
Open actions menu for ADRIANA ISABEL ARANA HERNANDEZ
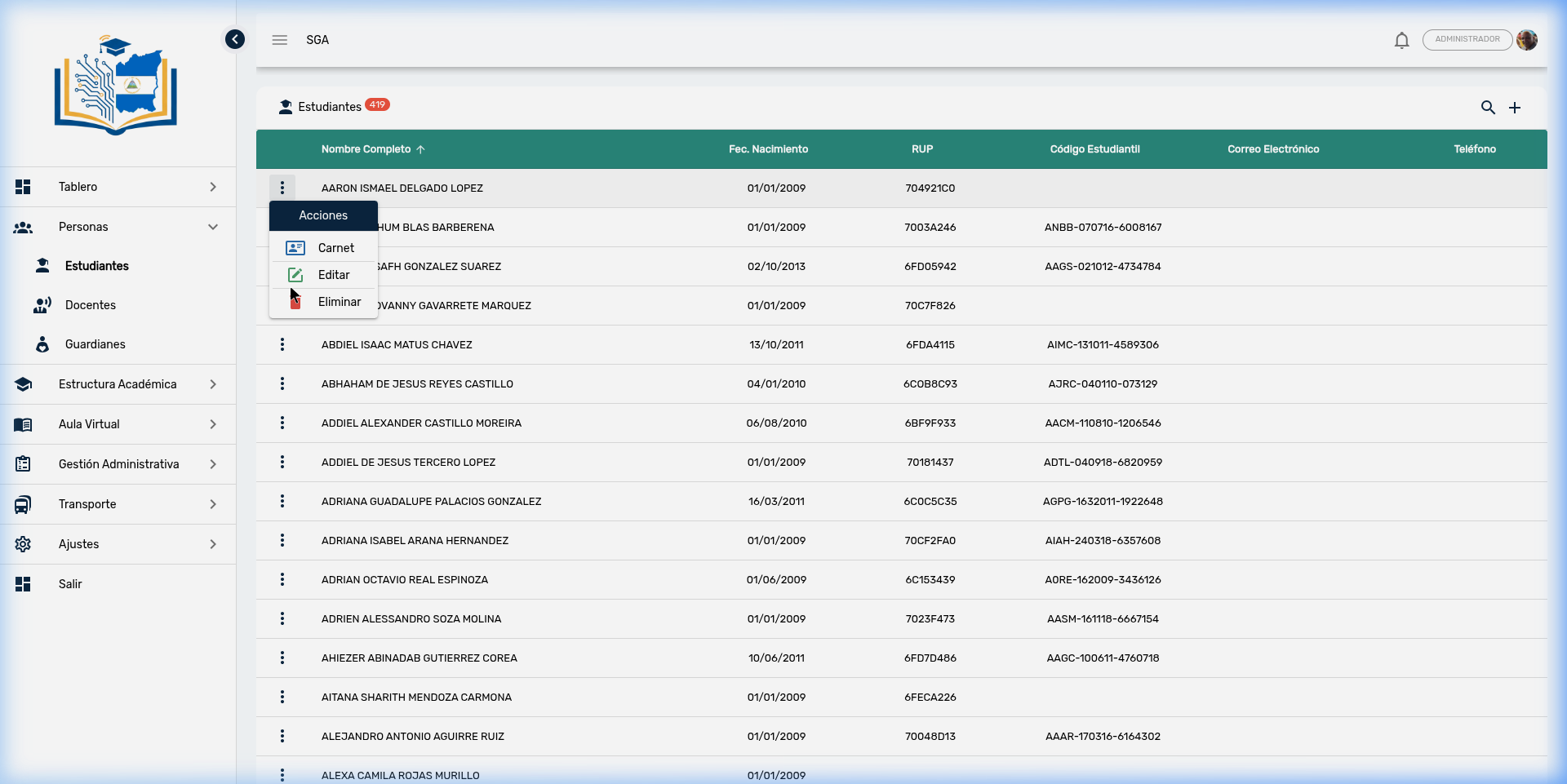(282, 541)
